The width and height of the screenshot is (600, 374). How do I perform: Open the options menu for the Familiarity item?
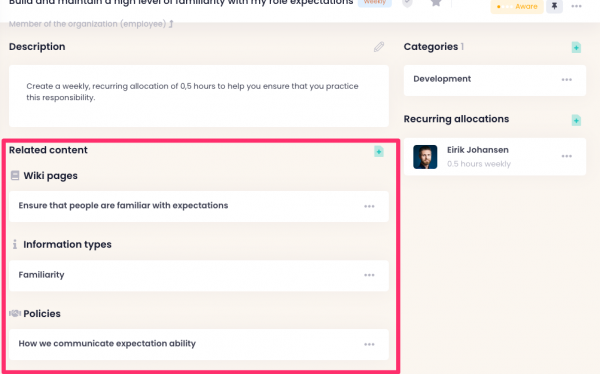pos(369,275)
